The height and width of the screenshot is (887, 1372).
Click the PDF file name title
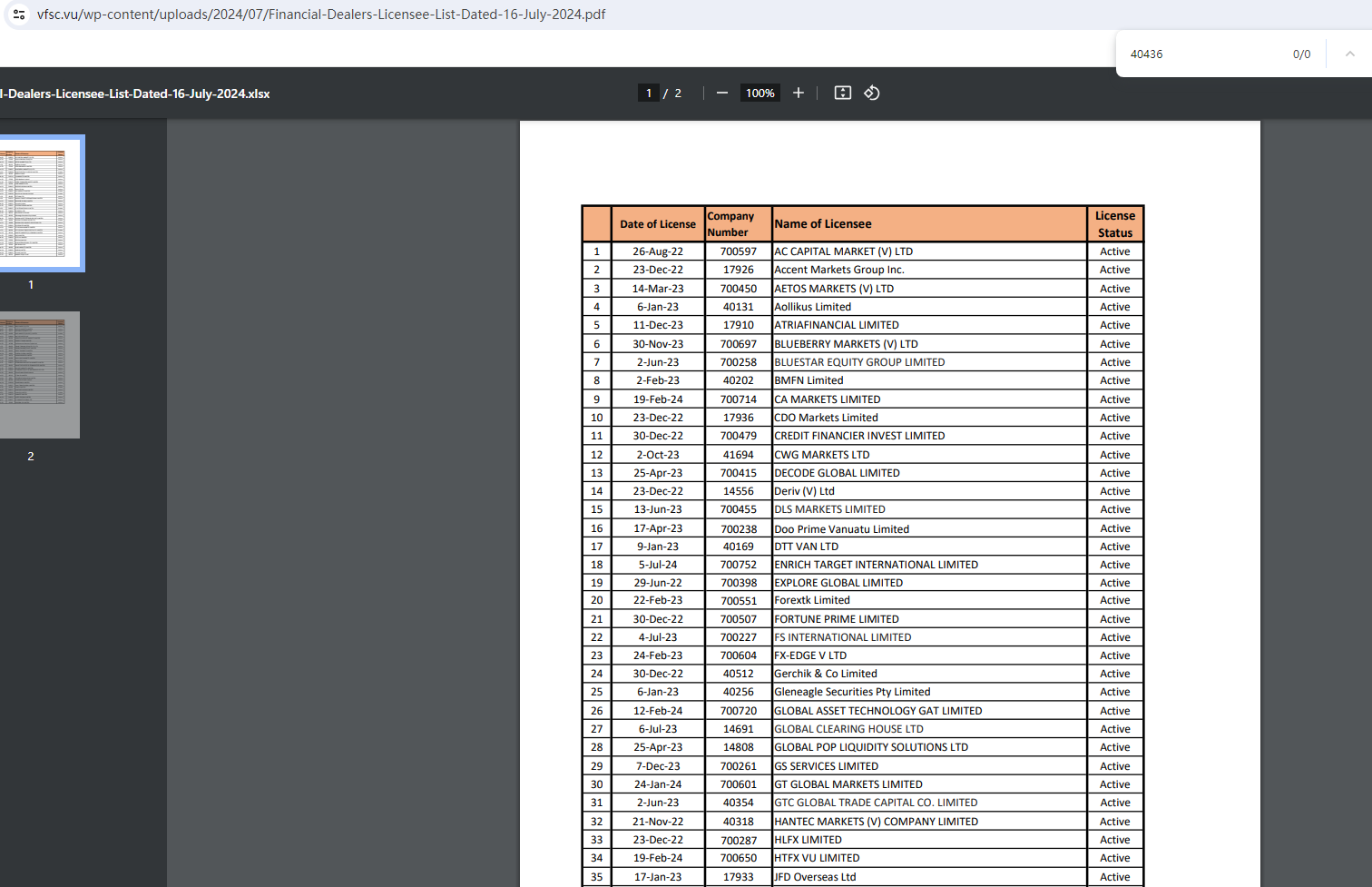(x=135, y=94)
